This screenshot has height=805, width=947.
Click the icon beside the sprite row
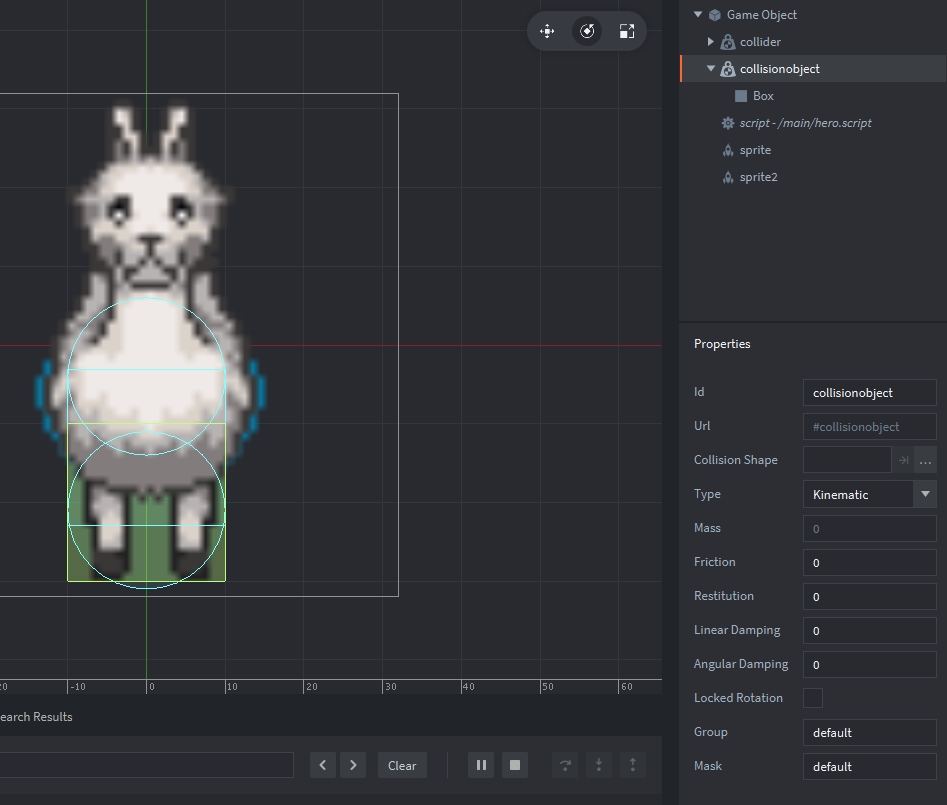pyautogui.click(x=728, y=150)
